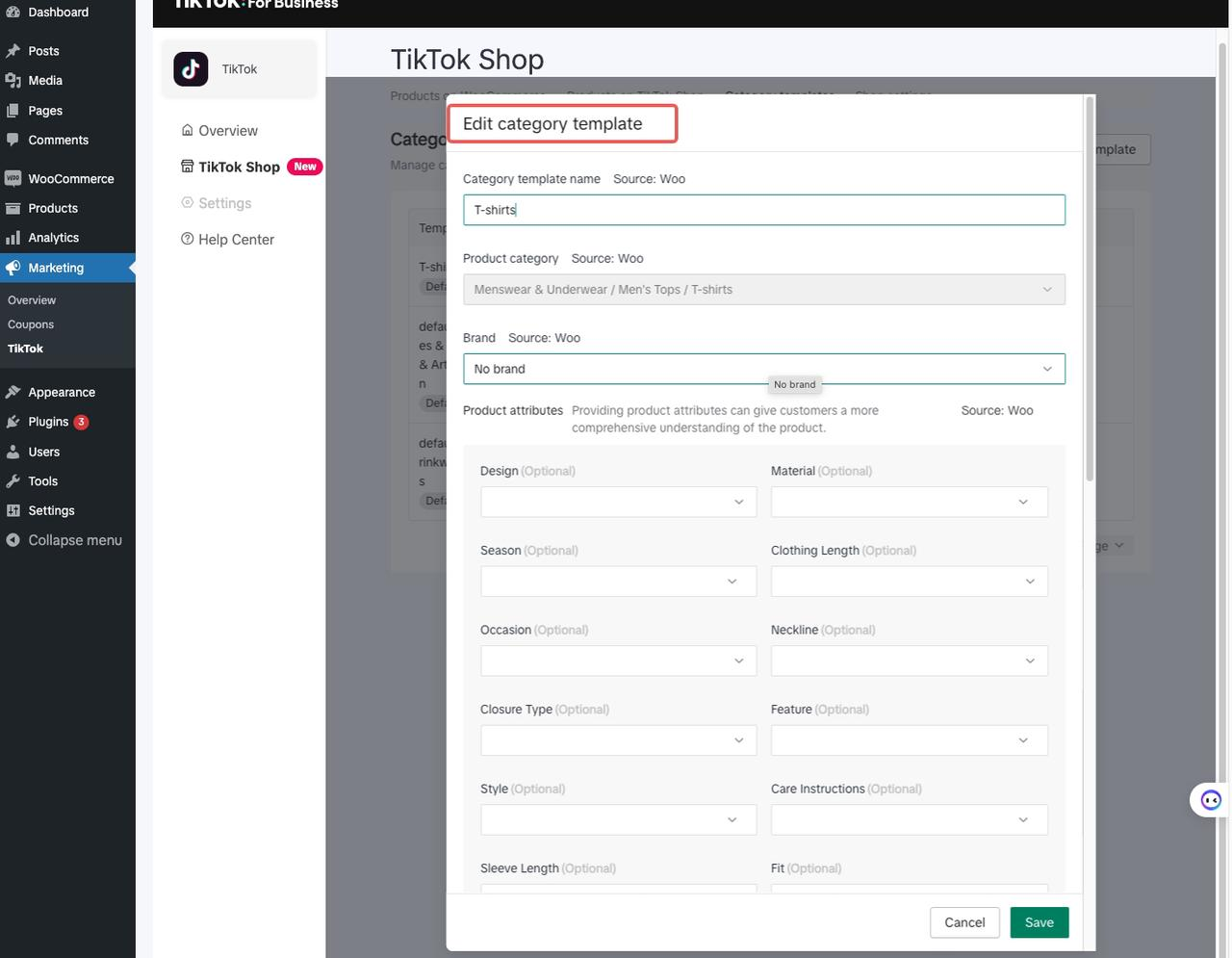Open the Media library menu
Screen dimensions: 1232x958
44,81
